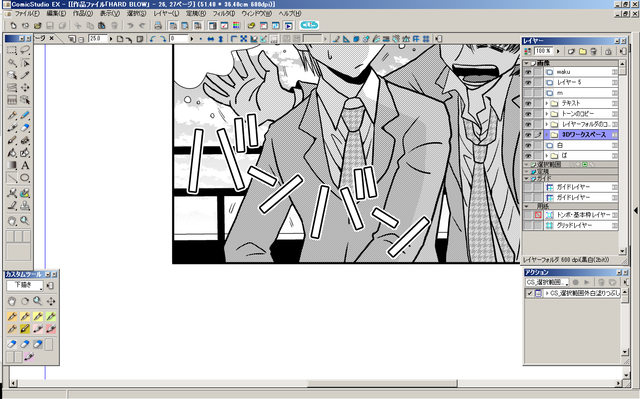Select the トンボ・基本枠レイヤー row
Screen dimensions: 640x399
click(x=581, y=215)
